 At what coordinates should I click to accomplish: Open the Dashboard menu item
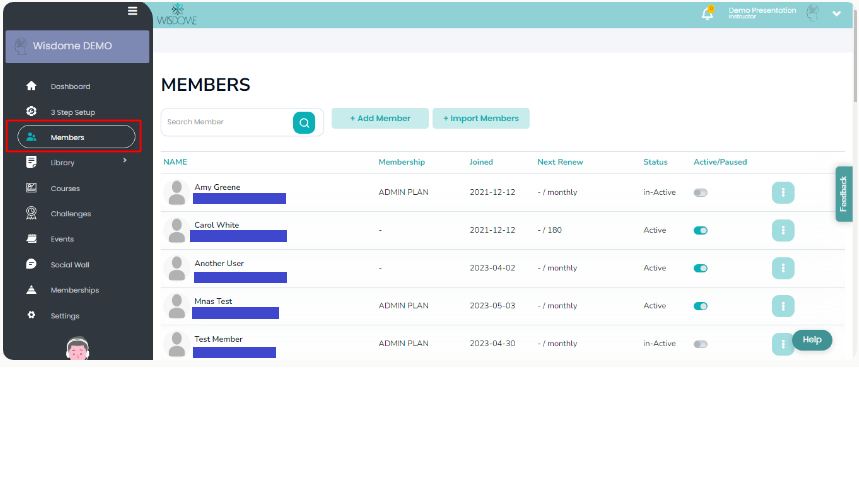click(70, 87)
